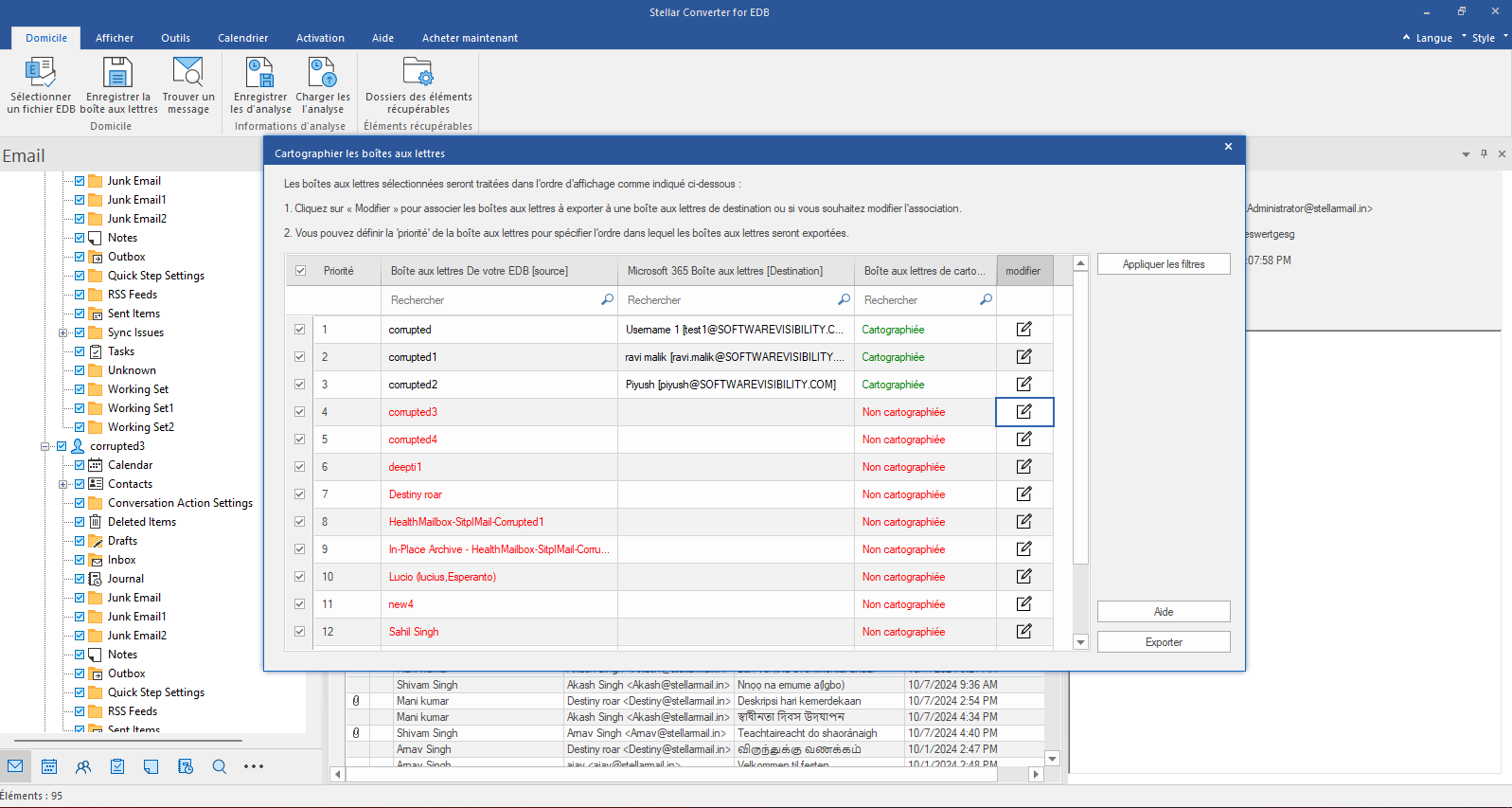
Task: Expand Contacts folder node
Action: 62,484
